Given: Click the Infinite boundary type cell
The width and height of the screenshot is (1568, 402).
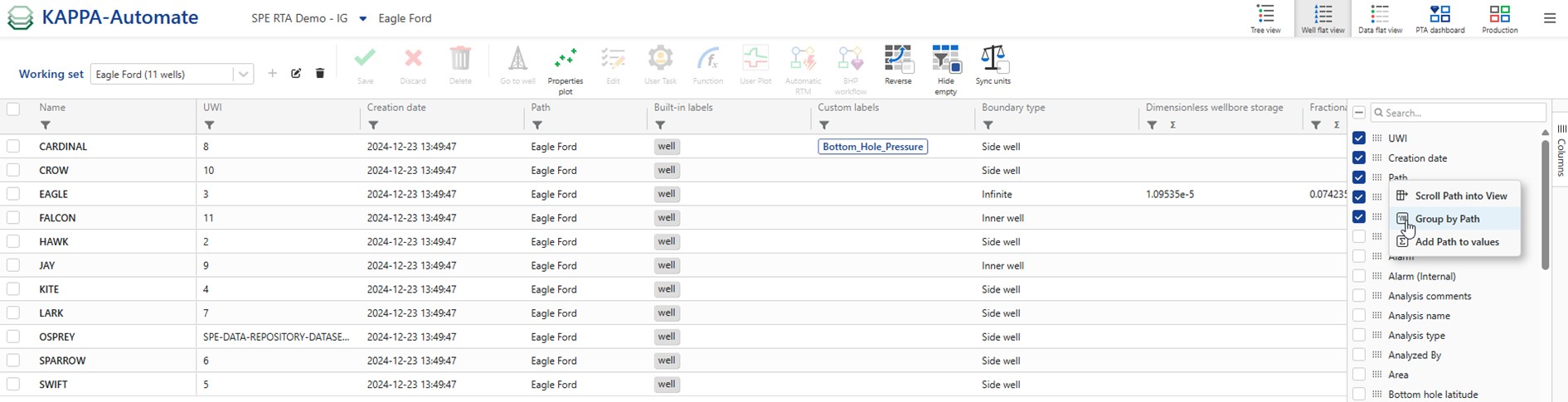Looking at the screenshot, I should (x=997, y=194).
